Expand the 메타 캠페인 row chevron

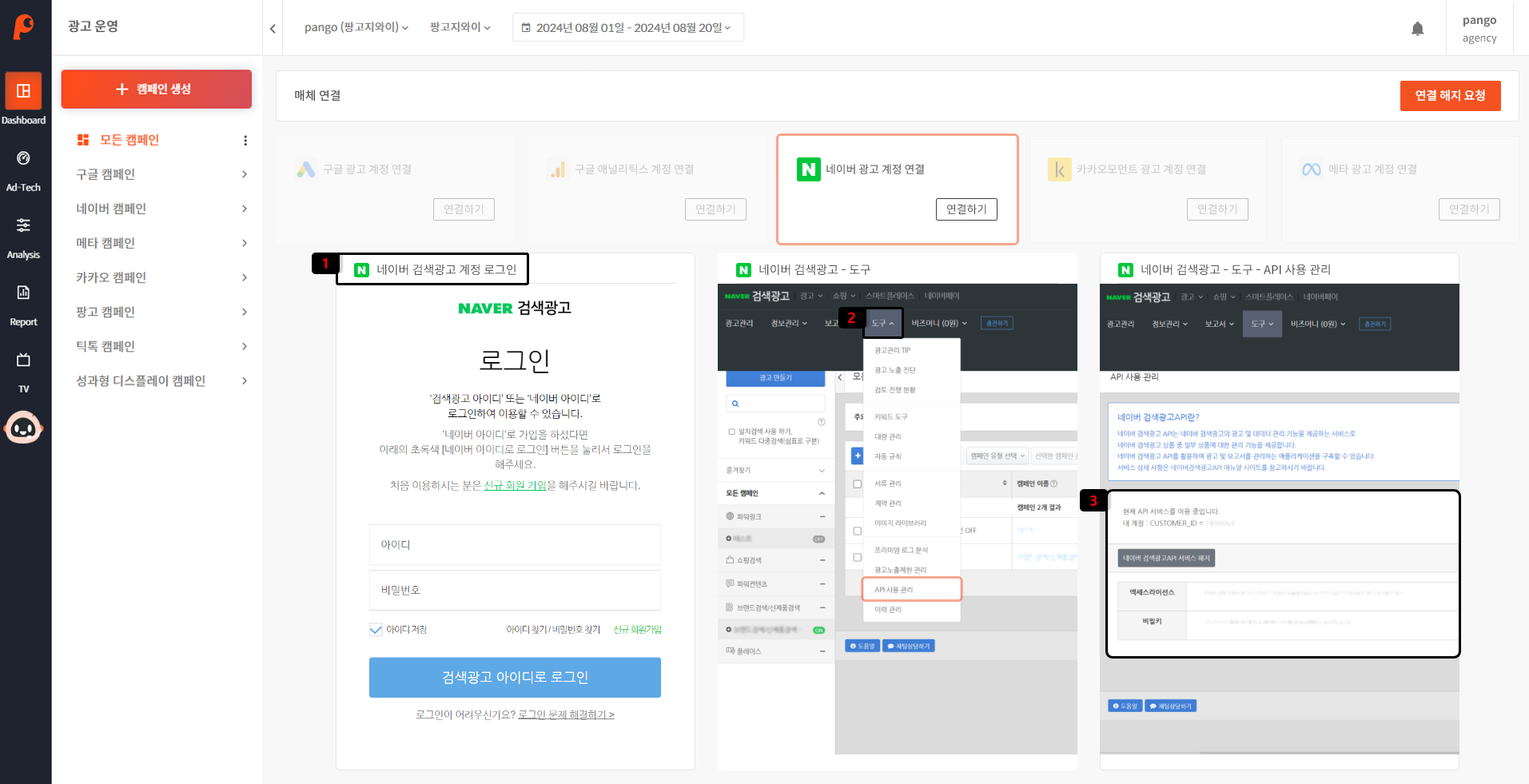pos(245,243)
